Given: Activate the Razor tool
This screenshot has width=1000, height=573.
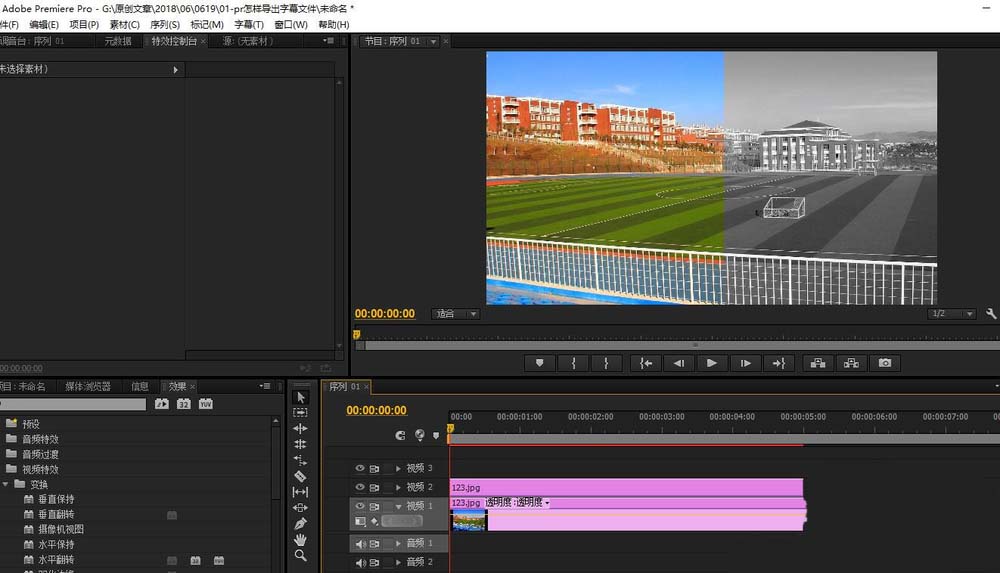Looking at the screenshot, I should tap(300, 476).
